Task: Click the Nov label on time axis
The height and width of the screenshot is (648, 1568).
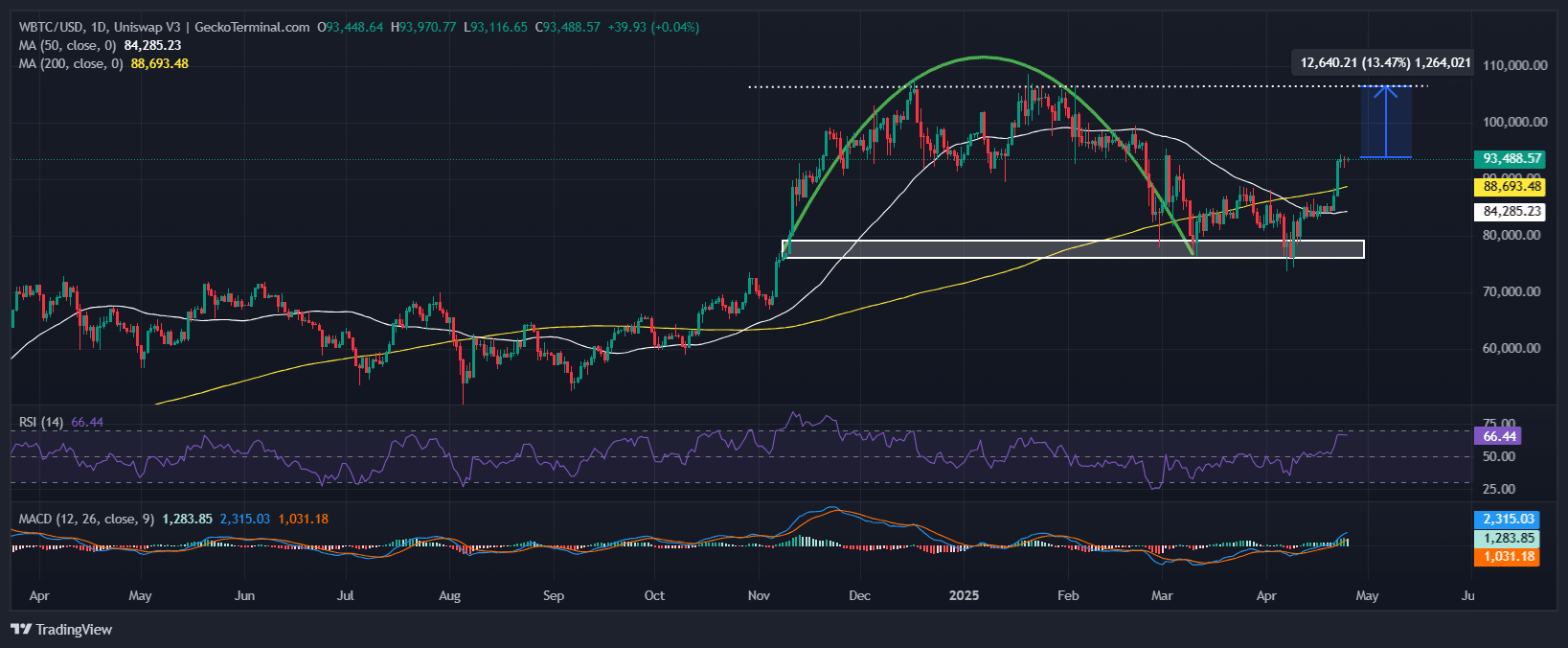Action: 759,595
